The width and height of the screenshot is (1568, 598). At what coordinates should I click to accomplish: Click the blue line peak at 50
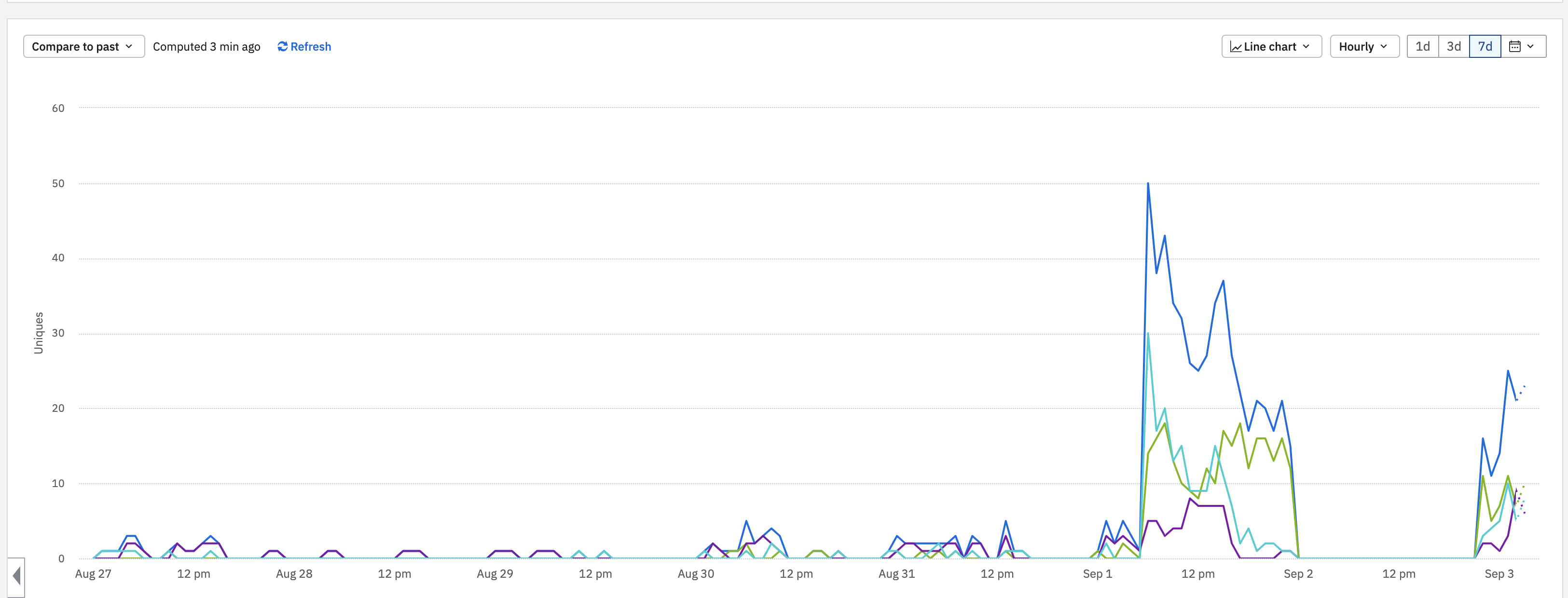point(1148,184)
